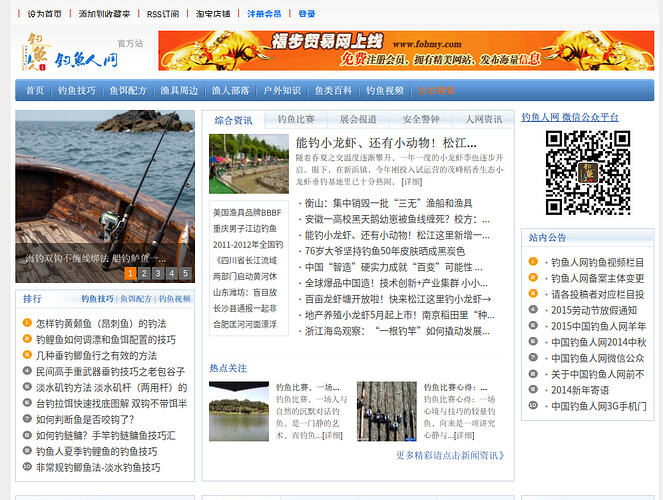Open ranking item 钓鱼人夏季钓鲤鱼的钓鱼技巧
Viewport: 663px width, 500px height.
point(96,451)
